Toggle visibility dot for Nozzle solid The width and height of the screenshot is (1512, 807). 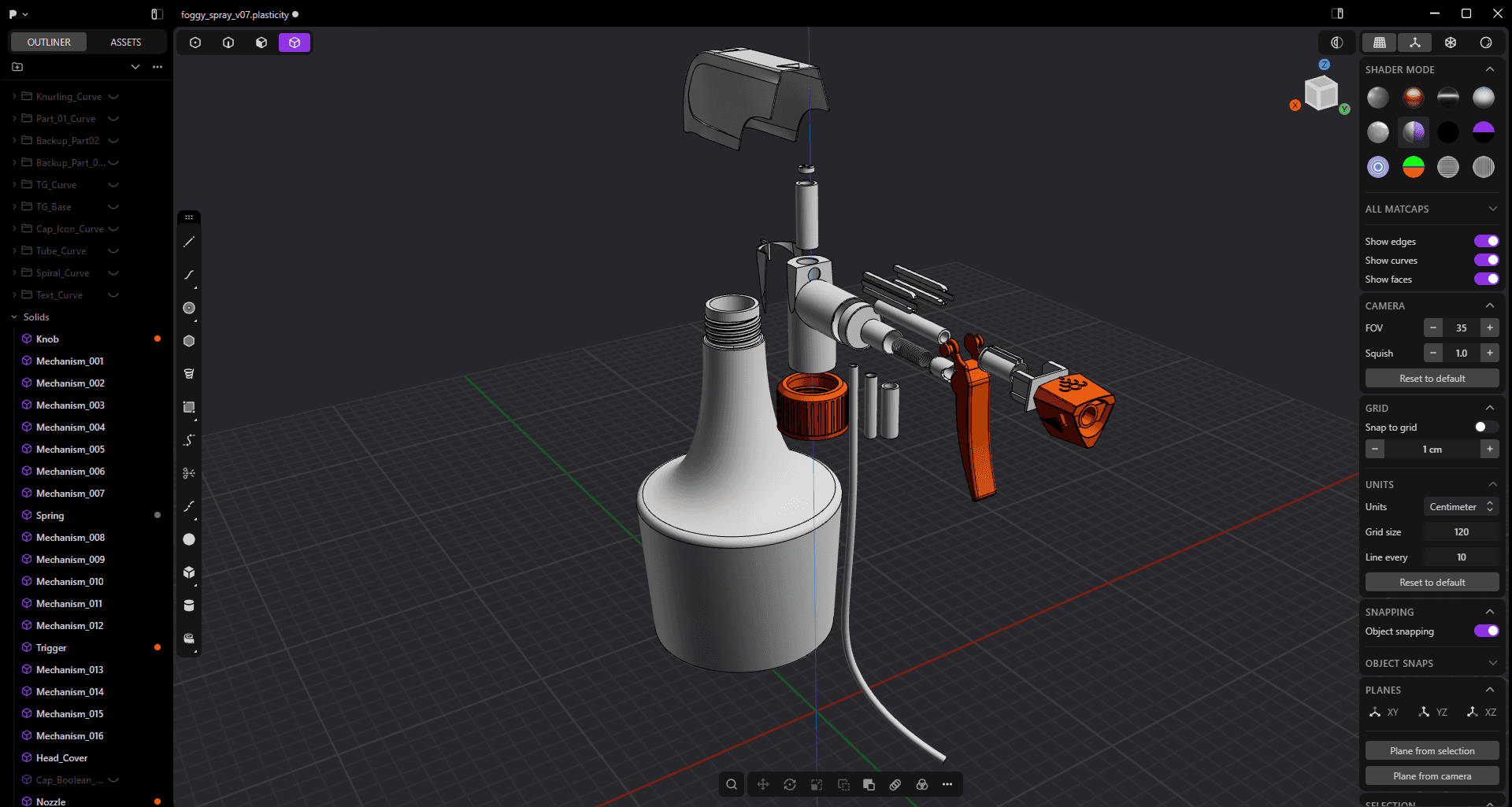[x=157, y=801]
